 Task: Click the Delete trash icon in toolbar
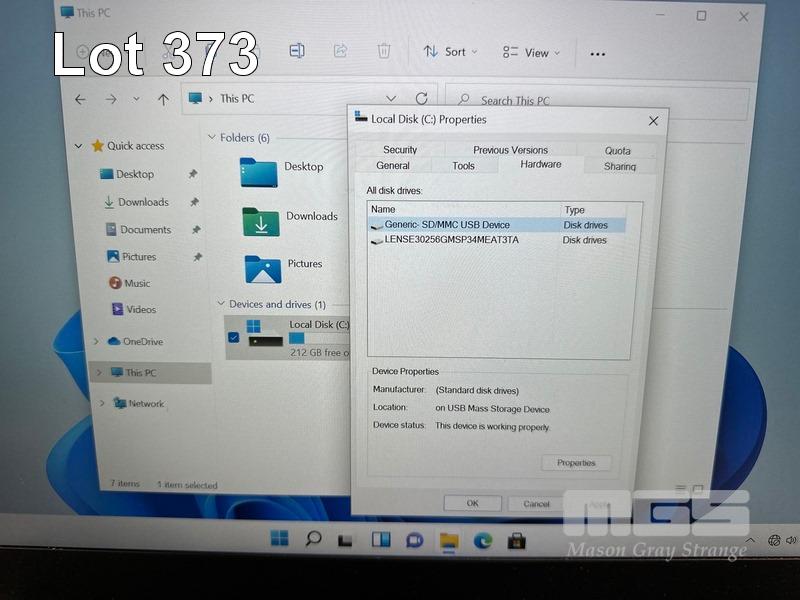[384, 51]
